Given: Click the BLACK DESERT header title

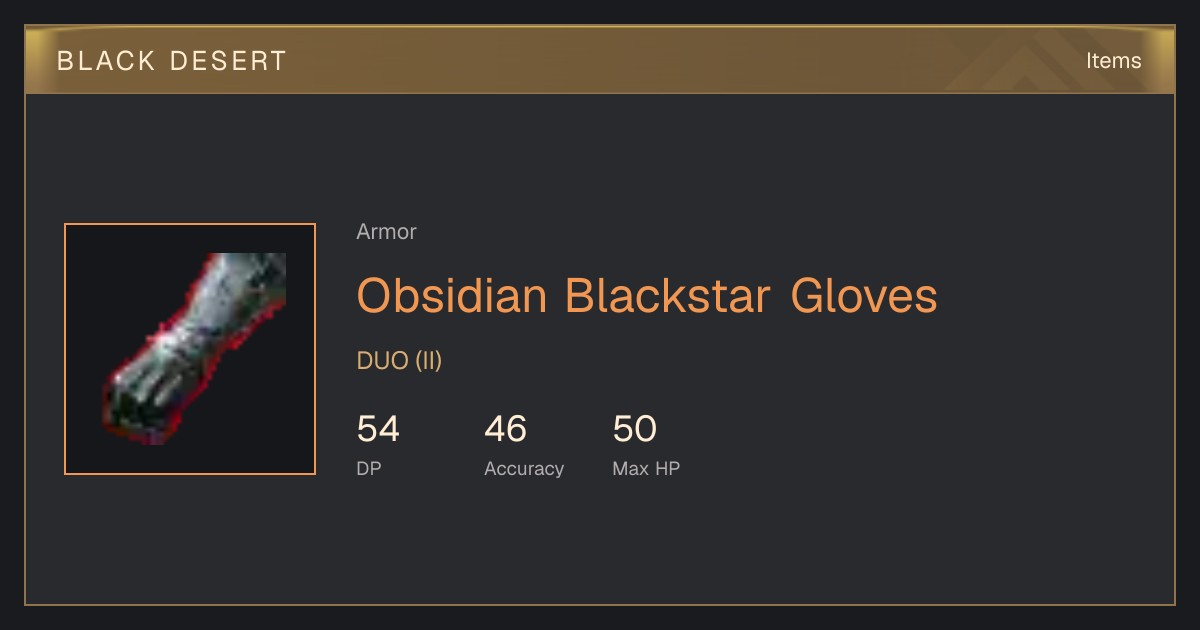Looking at the screenshot, I should [x=172, y=61].
